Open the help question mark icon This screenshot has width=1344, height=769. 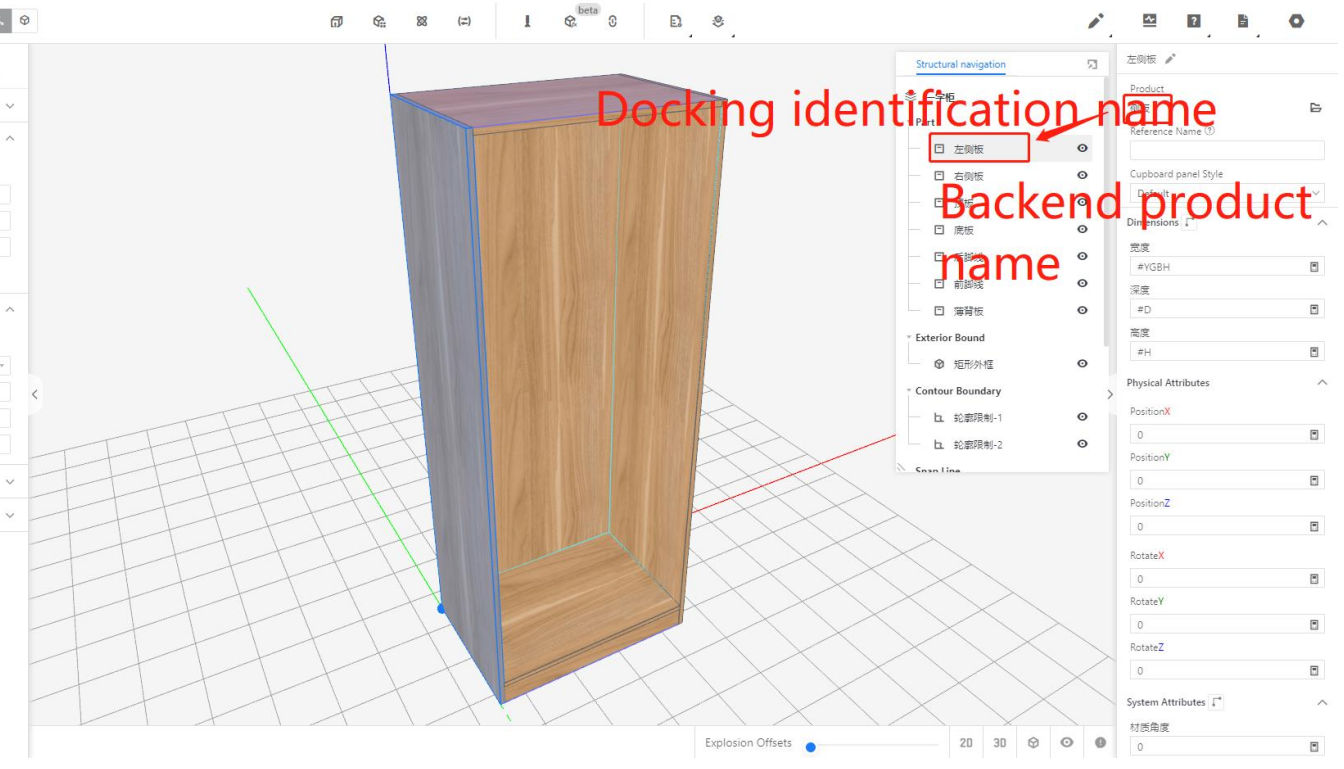1194,21
